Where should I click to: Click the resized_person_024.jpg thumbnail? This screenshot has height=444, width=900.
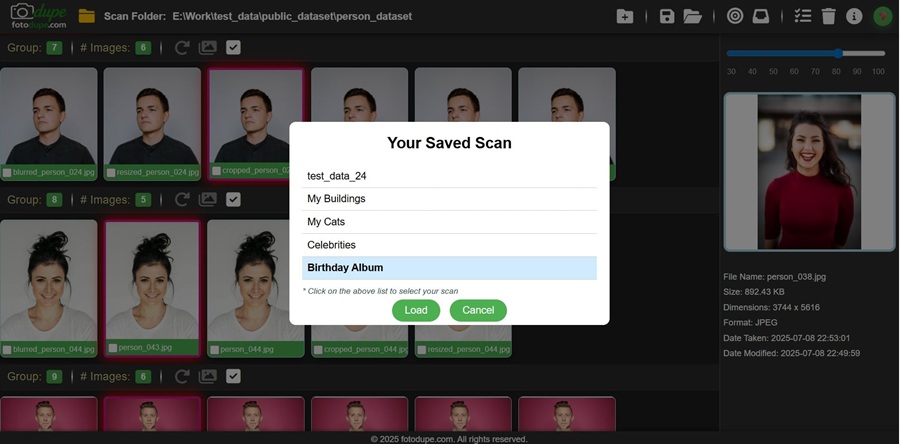coord(152,115)
